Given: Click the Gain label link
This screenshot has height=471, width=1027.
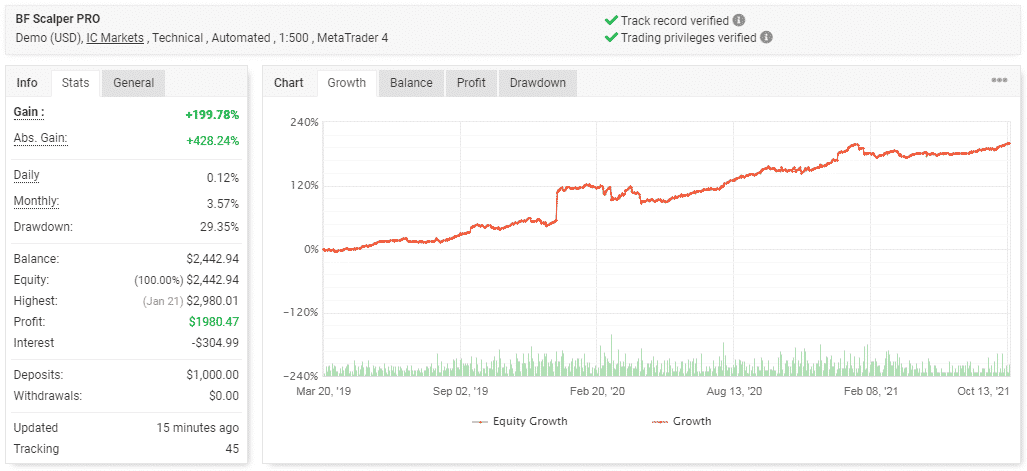Looking at the screenshot, I should [x=29, y=113].
